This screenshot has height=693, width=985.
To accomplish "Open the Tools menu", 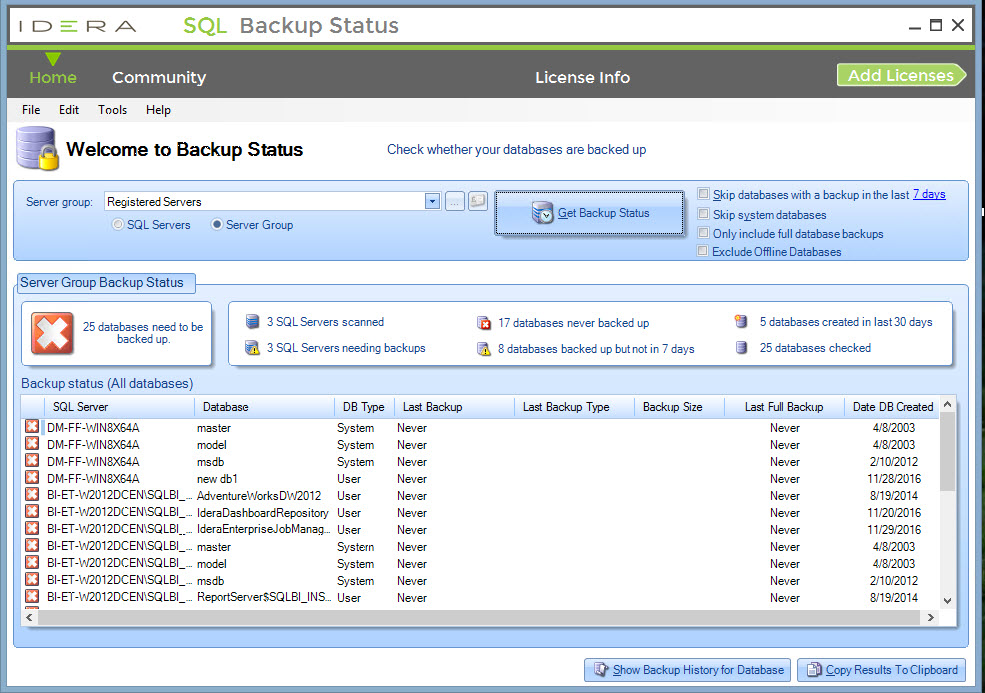I will coord(112,110).
